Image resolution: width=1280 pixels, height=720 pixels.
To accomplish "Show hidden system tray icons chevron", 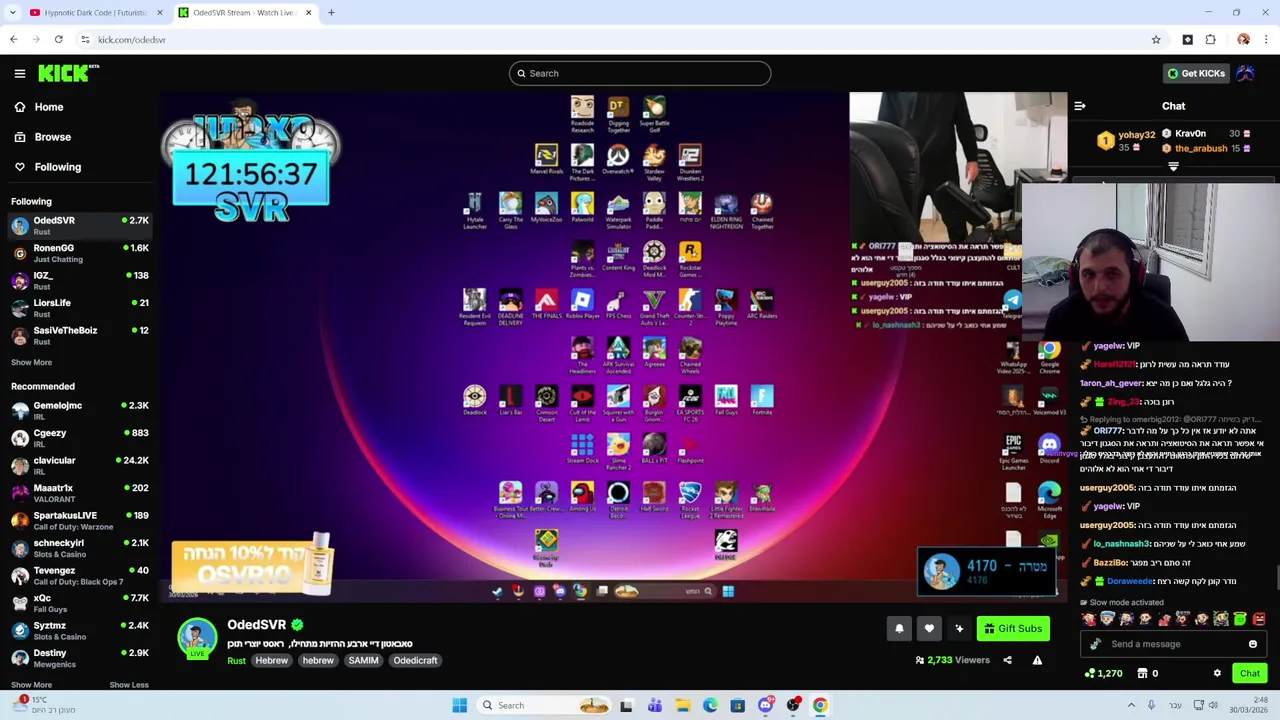I will point(1131,705).
